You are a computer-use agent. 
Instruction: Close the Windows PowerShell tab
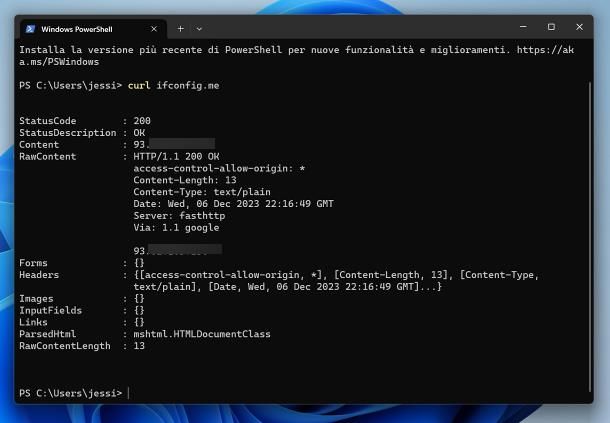(154, 29)
